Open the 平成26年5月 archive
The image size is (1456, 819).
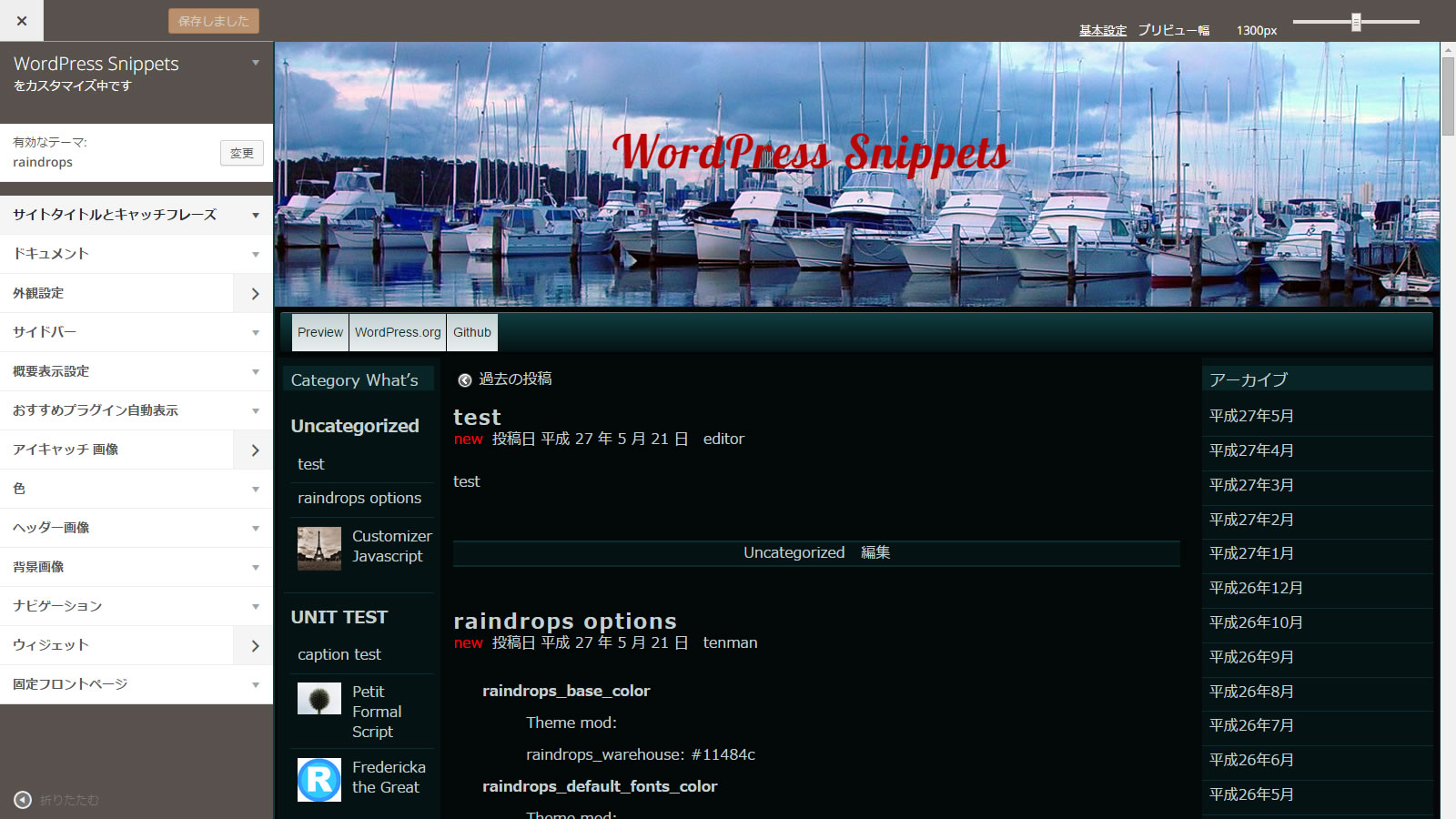tap(1251, 794)
